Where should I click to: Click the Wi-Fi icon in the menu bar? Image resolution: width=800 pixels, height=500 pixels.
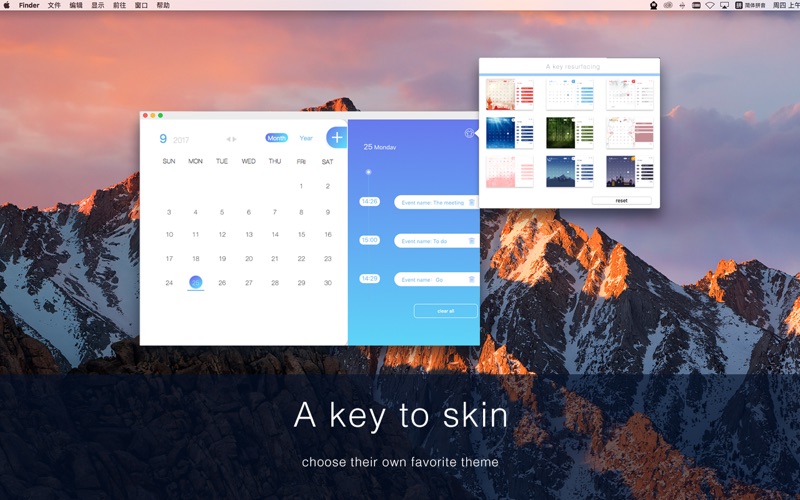click(x=710, y=5)
